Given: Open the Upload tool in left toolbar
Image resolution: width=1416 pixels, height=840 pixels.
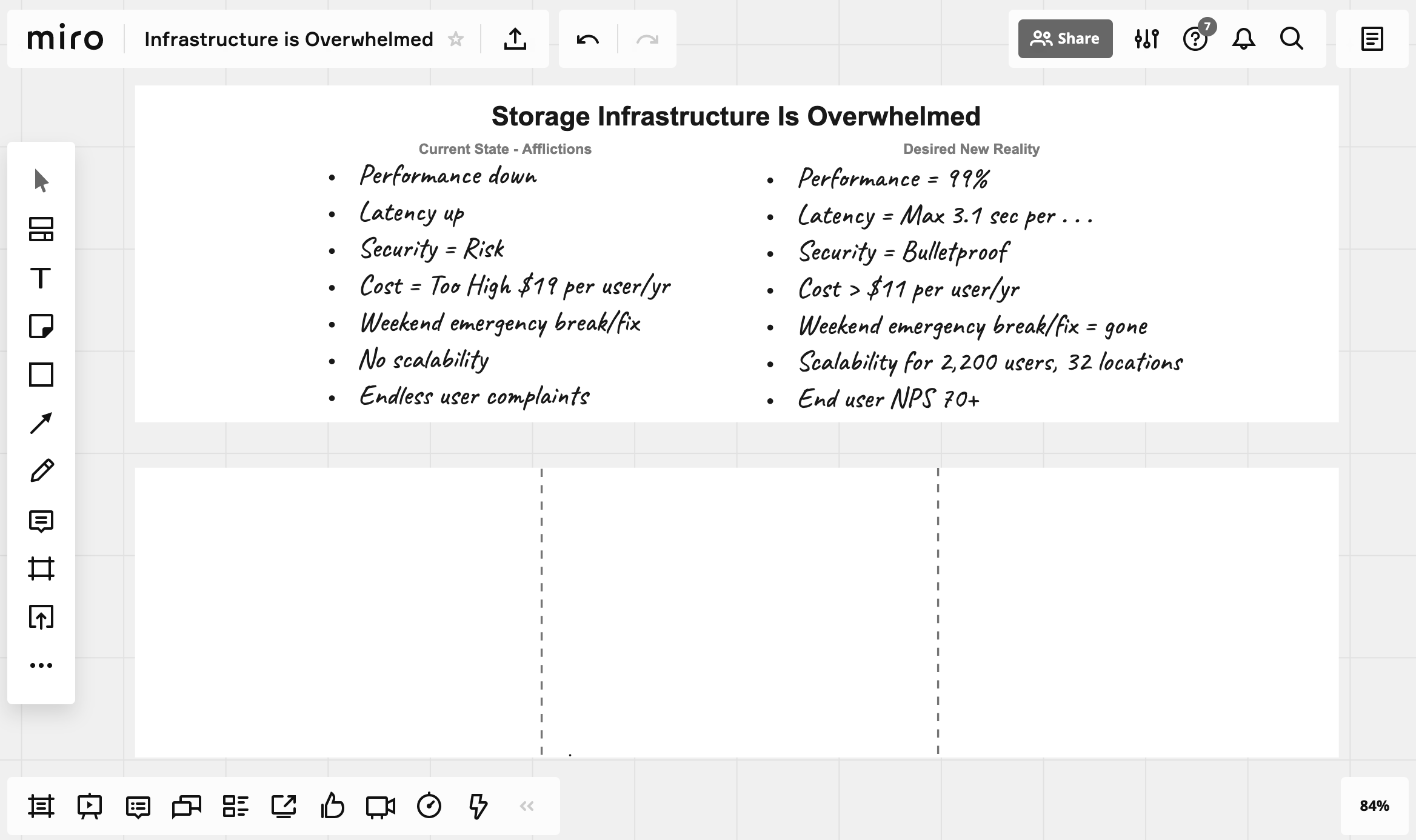Looking at the screenshot, I should point(41,617).
